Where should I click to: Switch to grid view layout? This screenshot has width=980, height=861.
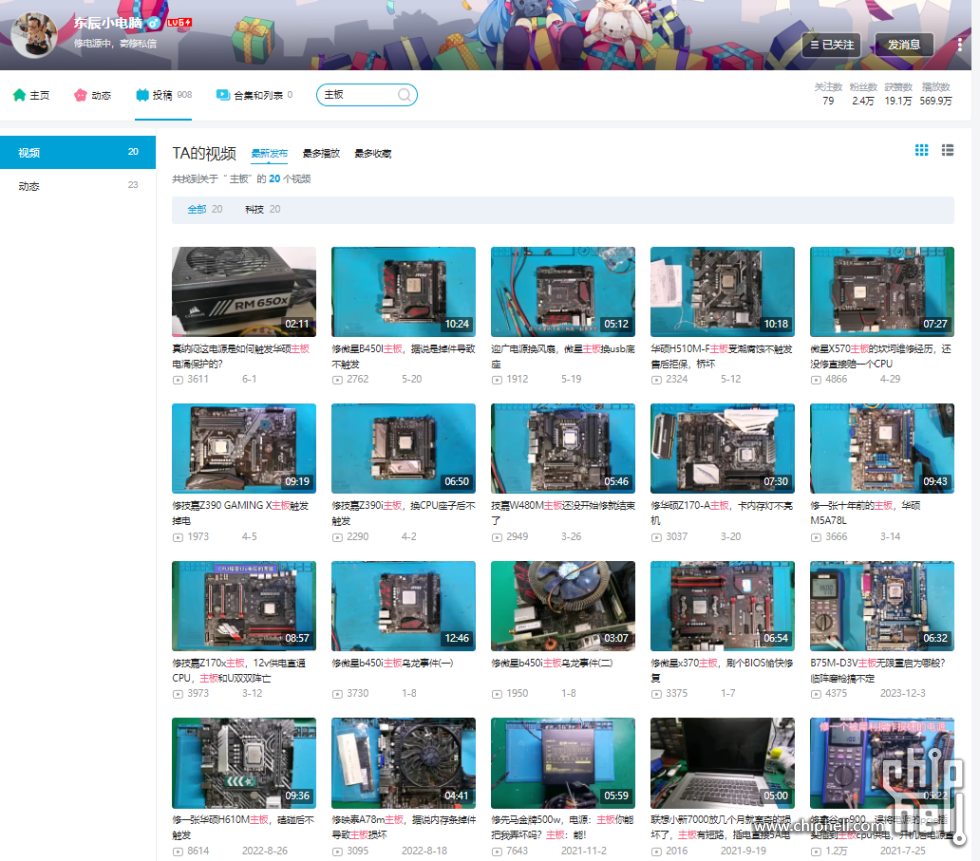point(921,150)
